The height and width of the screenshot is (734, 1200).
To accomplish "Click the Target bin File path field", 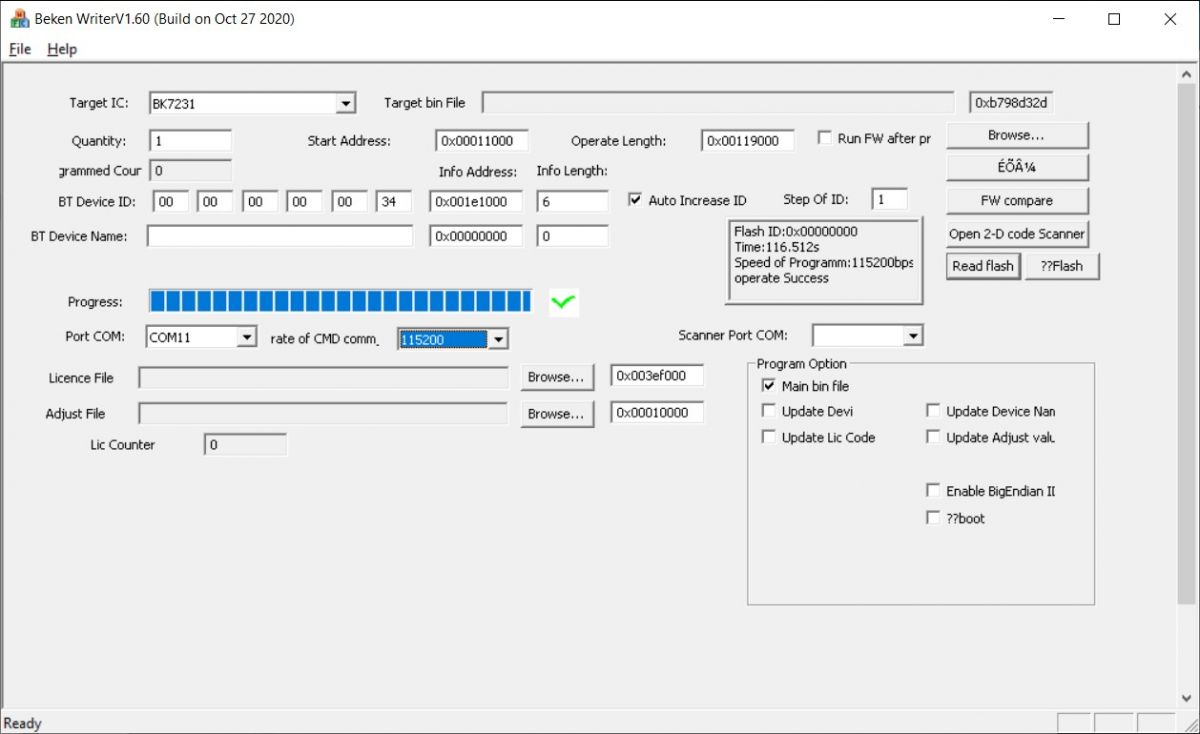I will [718, 103].
